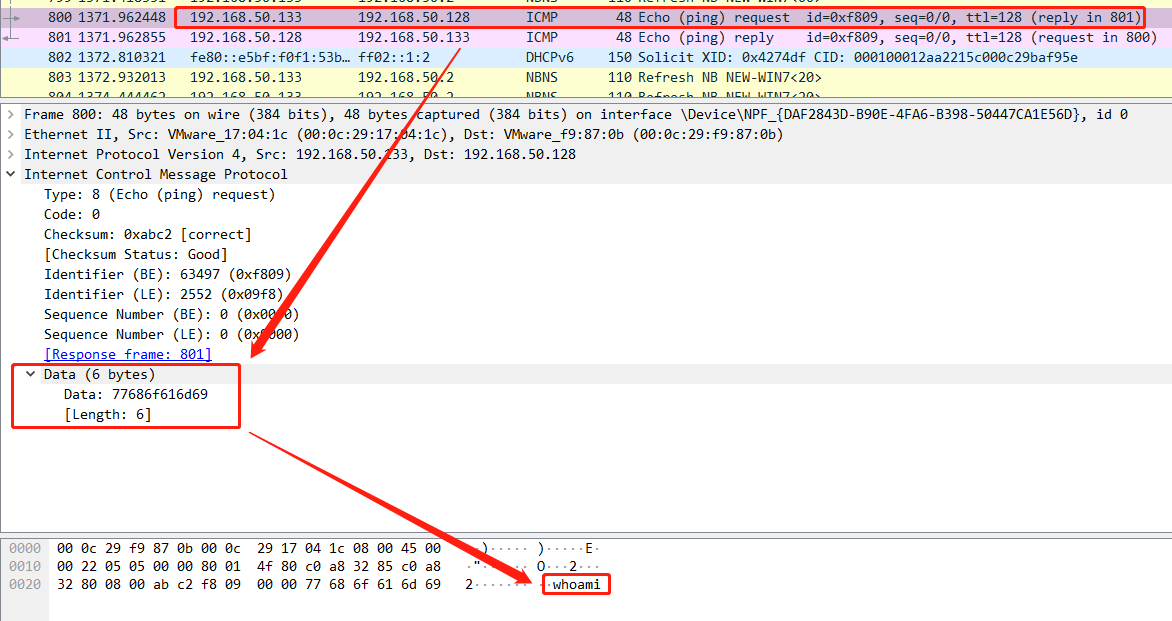Viewport: 1172px width, 621px height.
Task: Collapse Internet Control Message Protocol section
Action: point(11,175)
